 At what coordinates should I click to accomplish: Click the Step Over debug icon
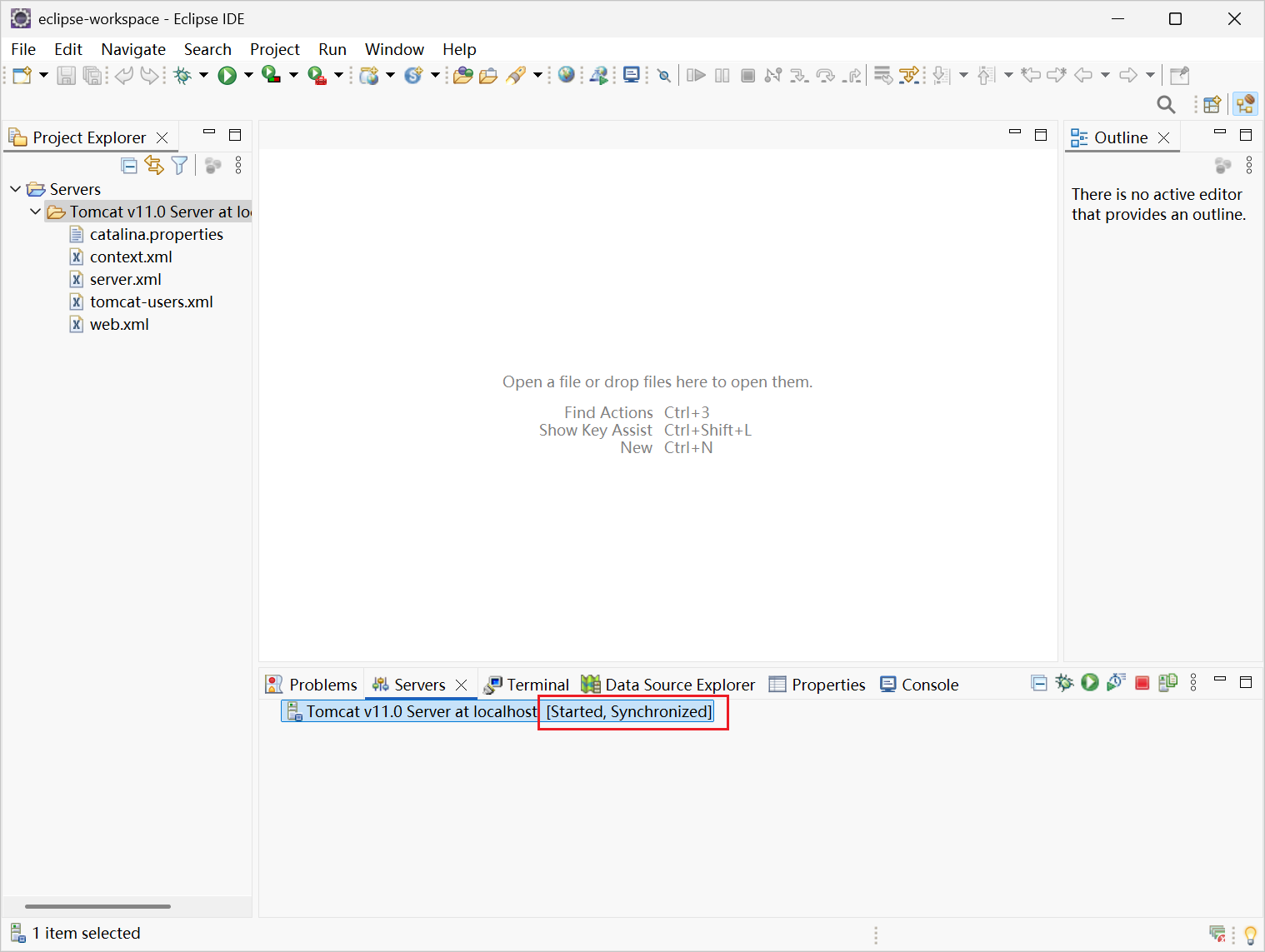pyautogui.click(x=825, y=76)
